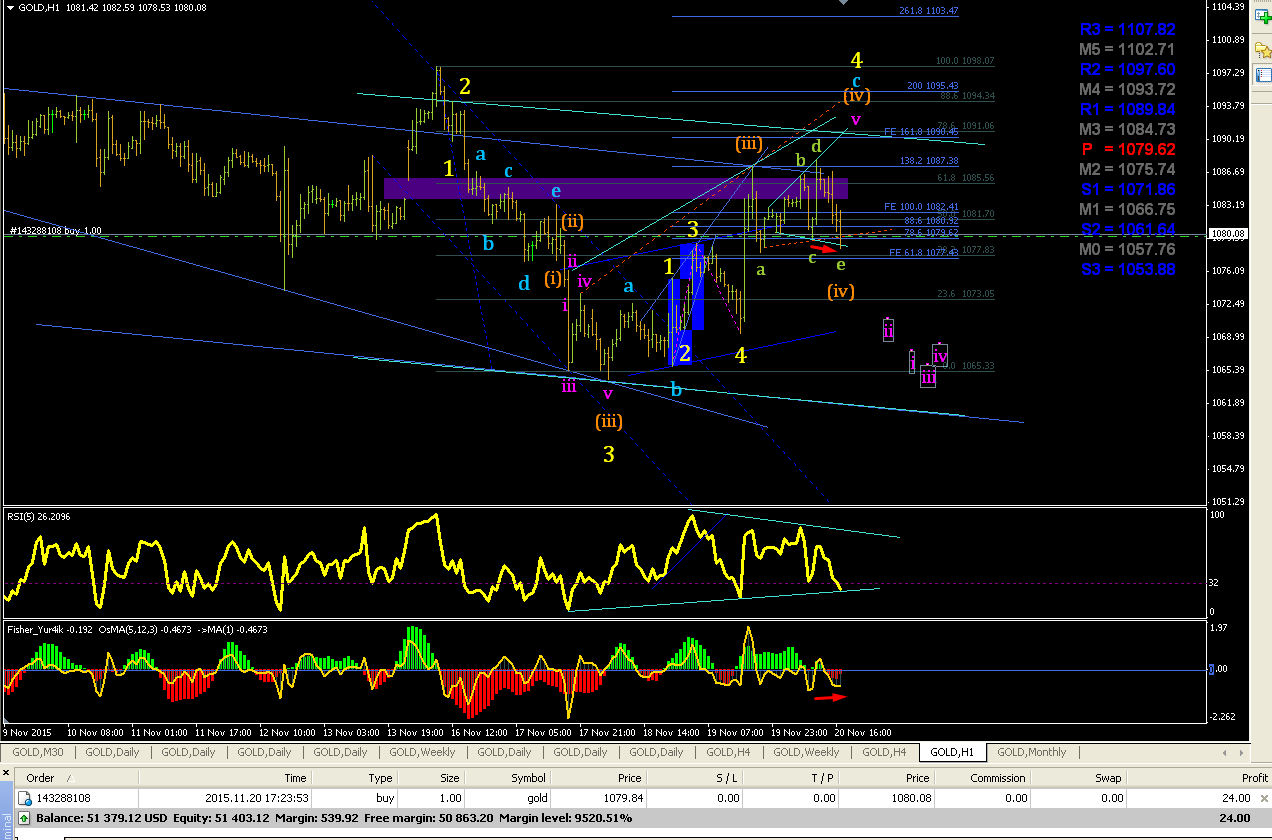The height and width of the screenshot is (840, 1272).
Task: Sort orders by the Type column header
Action: (x=354, y=777)
